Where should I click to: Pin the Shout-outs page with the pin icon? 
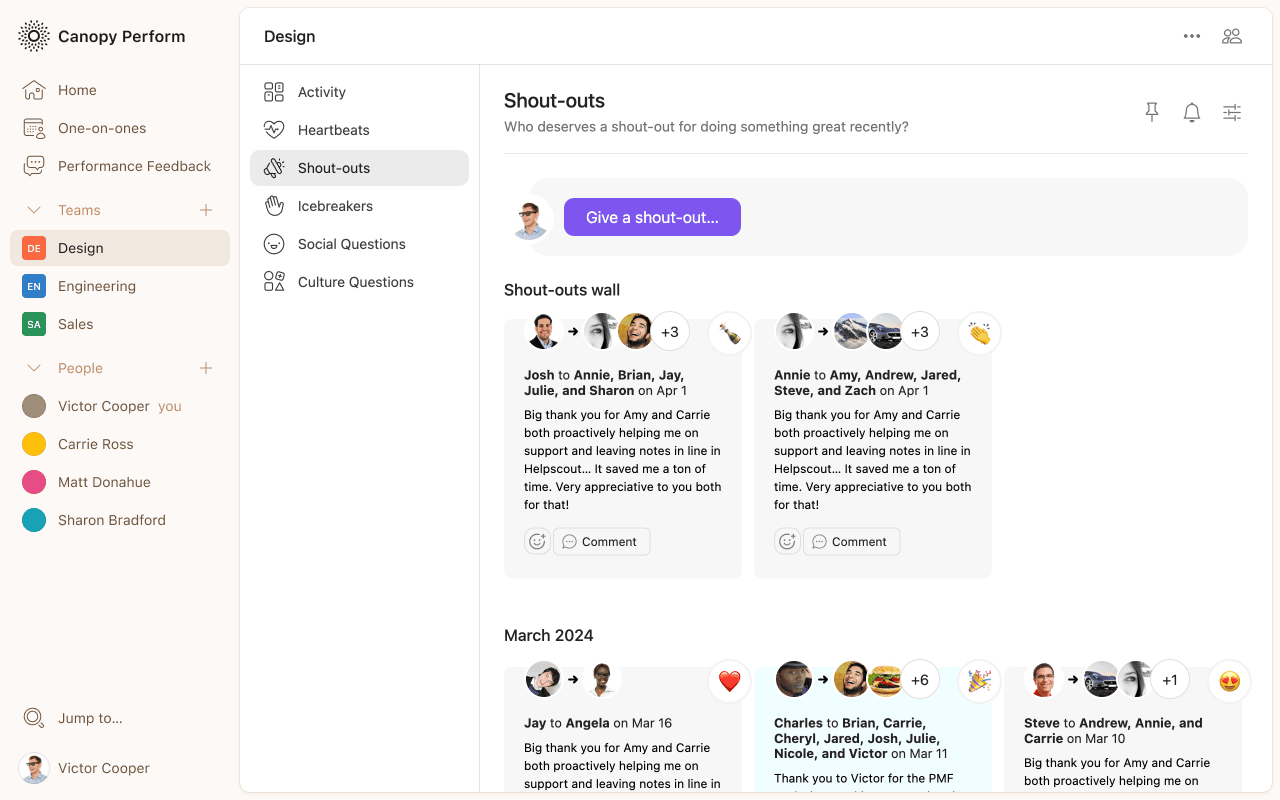(1152, 113)
